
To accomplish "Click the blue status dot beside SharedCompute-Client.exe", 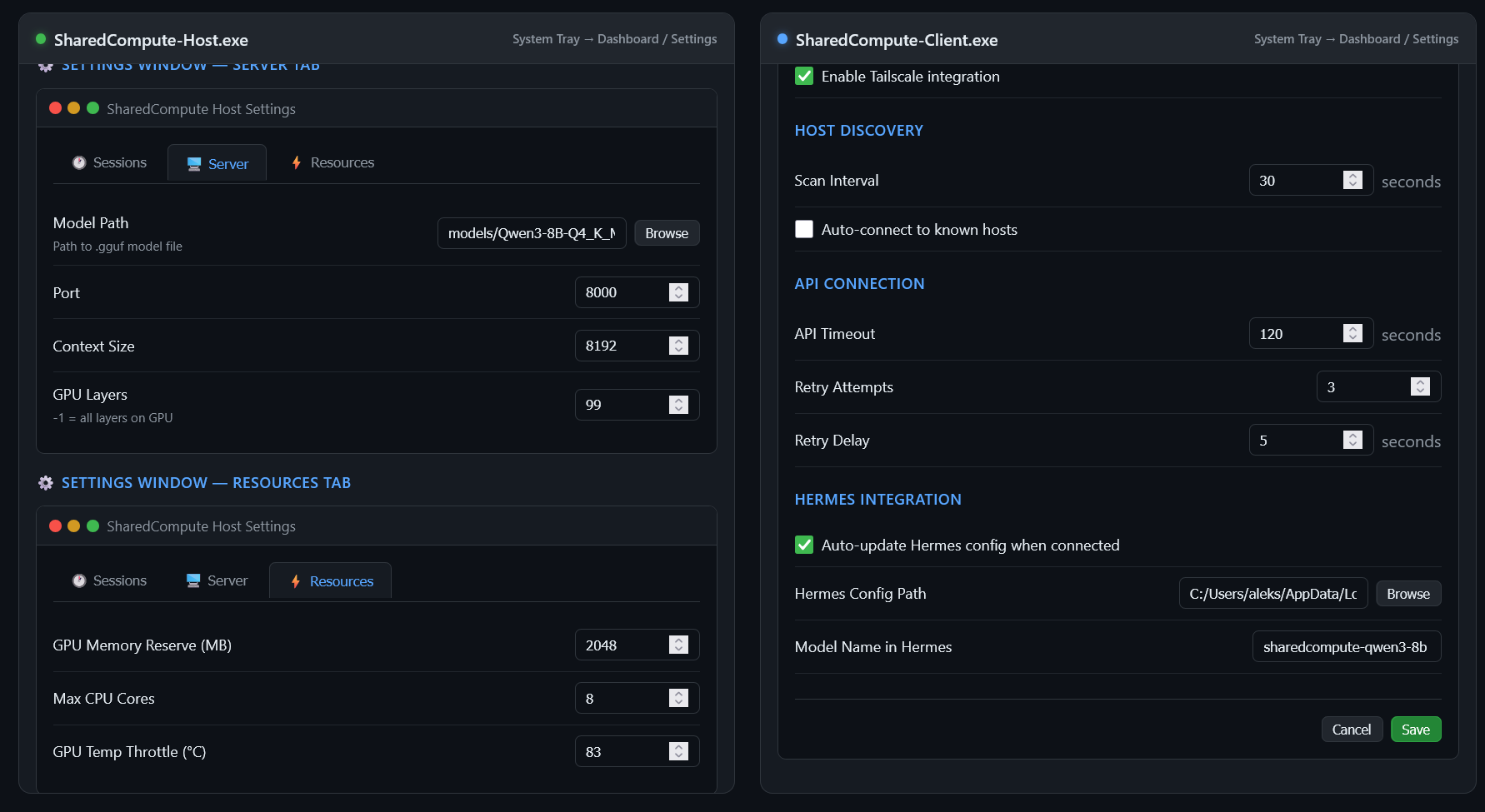I will (782, 39).
